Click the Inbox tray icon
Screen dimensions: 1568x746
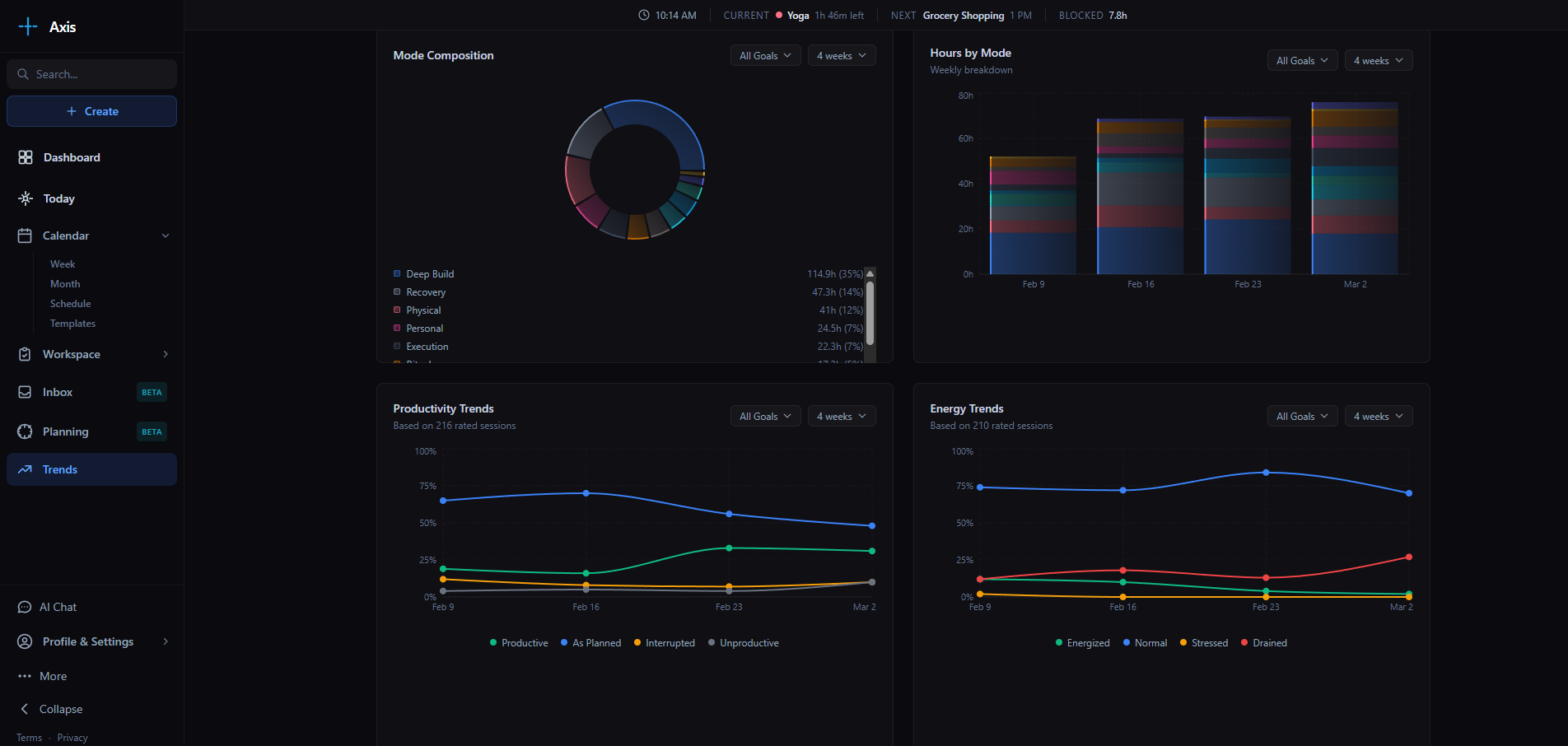tap(26, 392)
